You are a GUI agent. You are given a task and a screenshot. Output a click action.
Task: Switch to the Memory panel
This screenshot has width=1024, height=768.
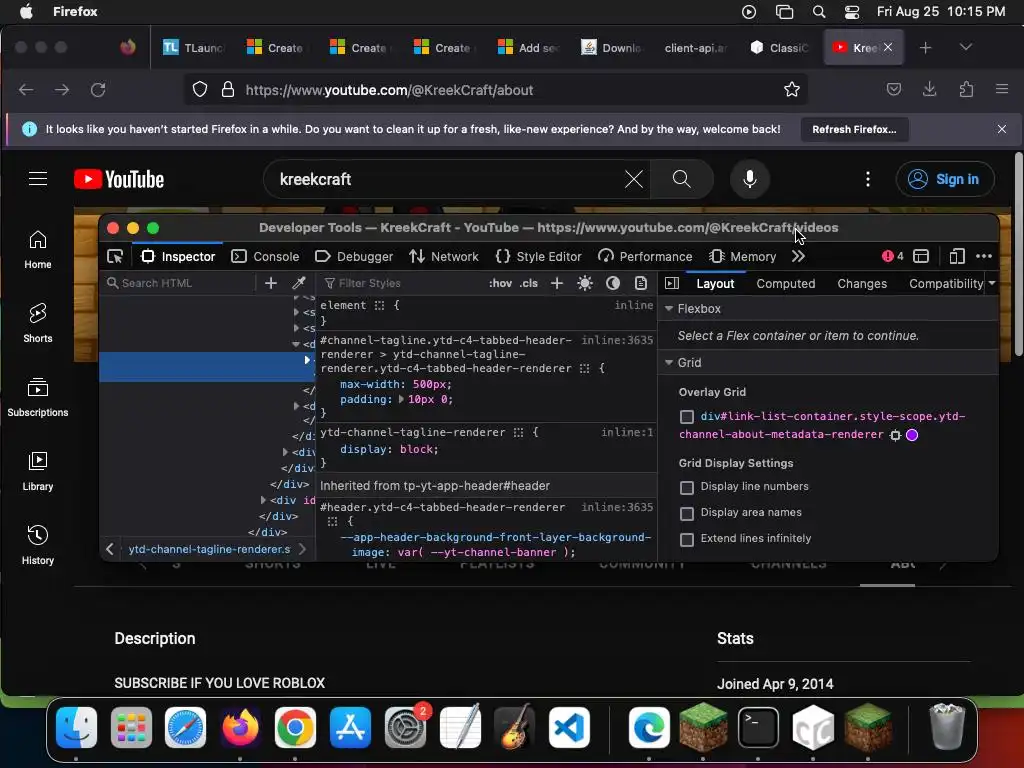tap(743, 257)
